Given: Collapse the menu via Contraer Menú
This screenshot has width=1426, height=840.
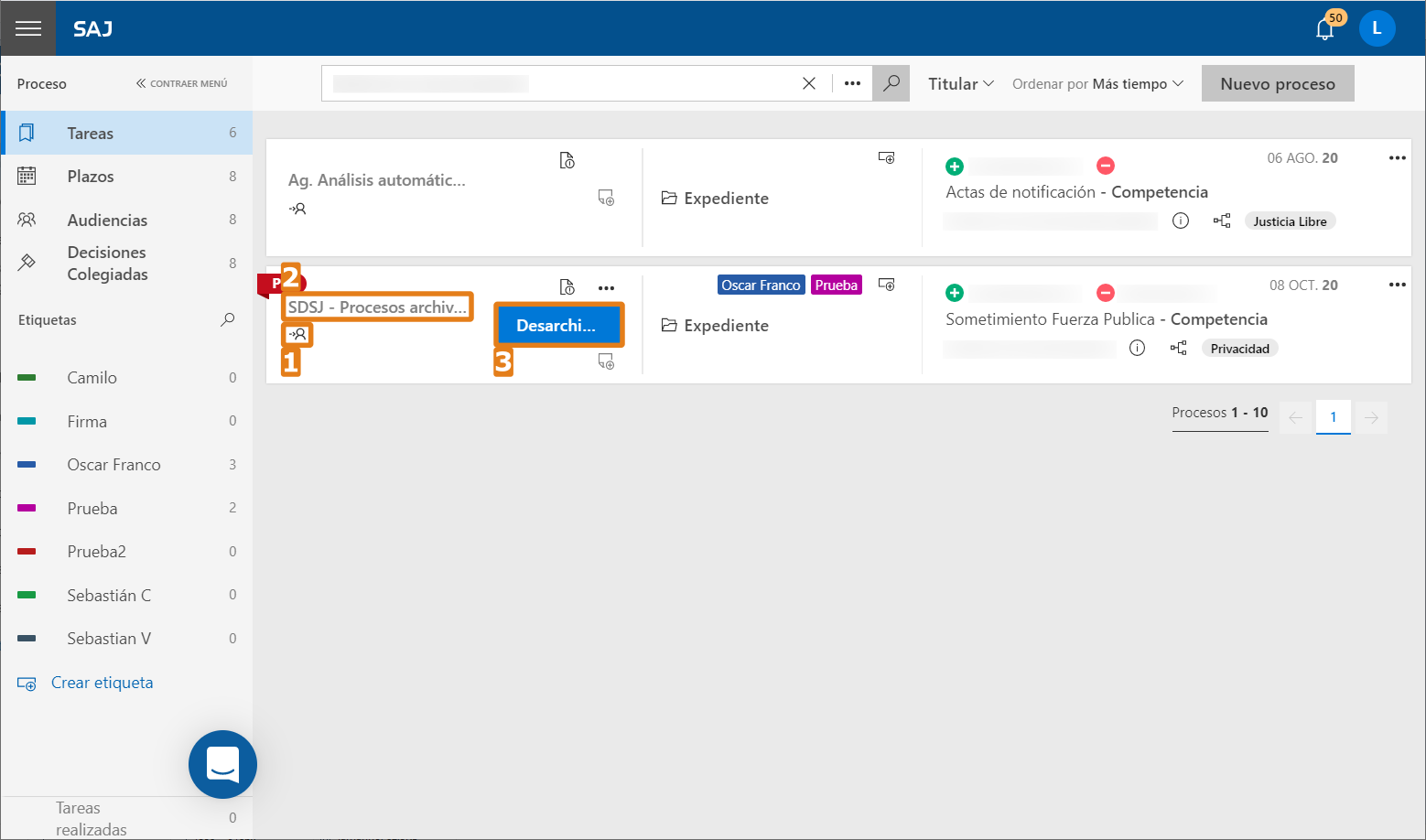Looking at the screenshot, I should point(181,83).
